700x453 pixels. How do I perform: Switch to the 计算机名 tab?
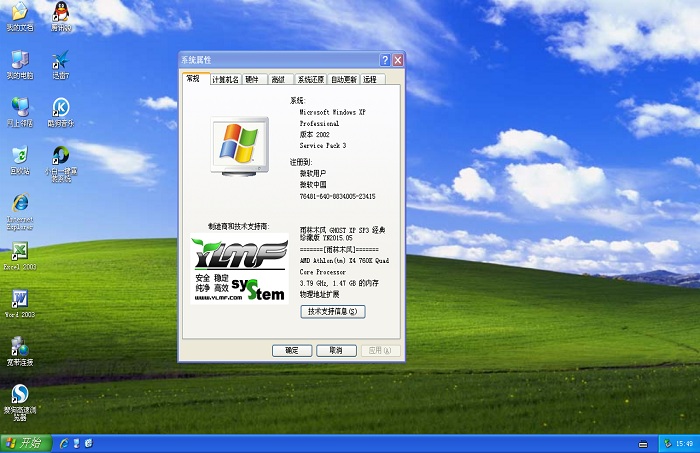pyautogui.click(x=225, y=79)
